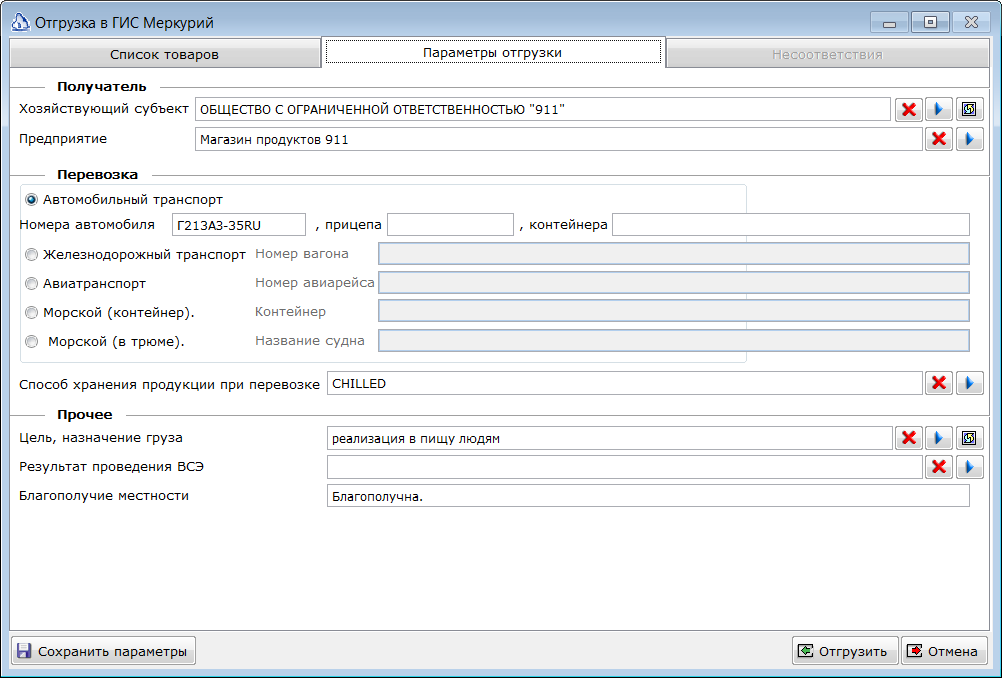Click the empty Результат проведения ВСЭ field
This screenshot has height=678, width=1002.
pos(625,467)
